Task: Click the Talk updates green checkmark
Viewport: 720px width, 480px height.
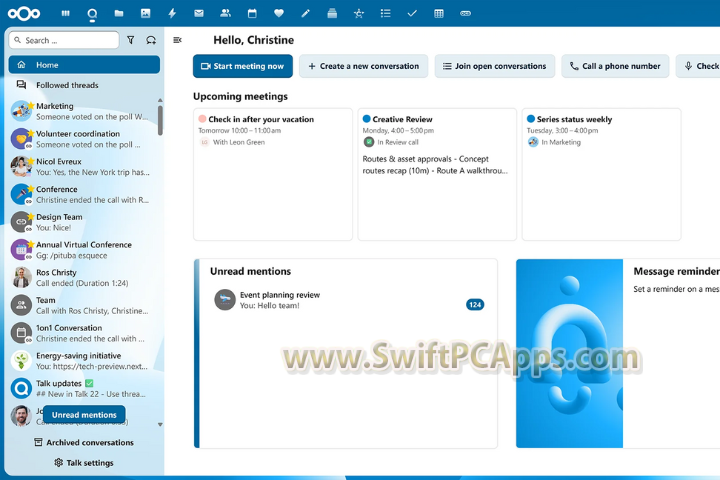Action: [89, 383]
